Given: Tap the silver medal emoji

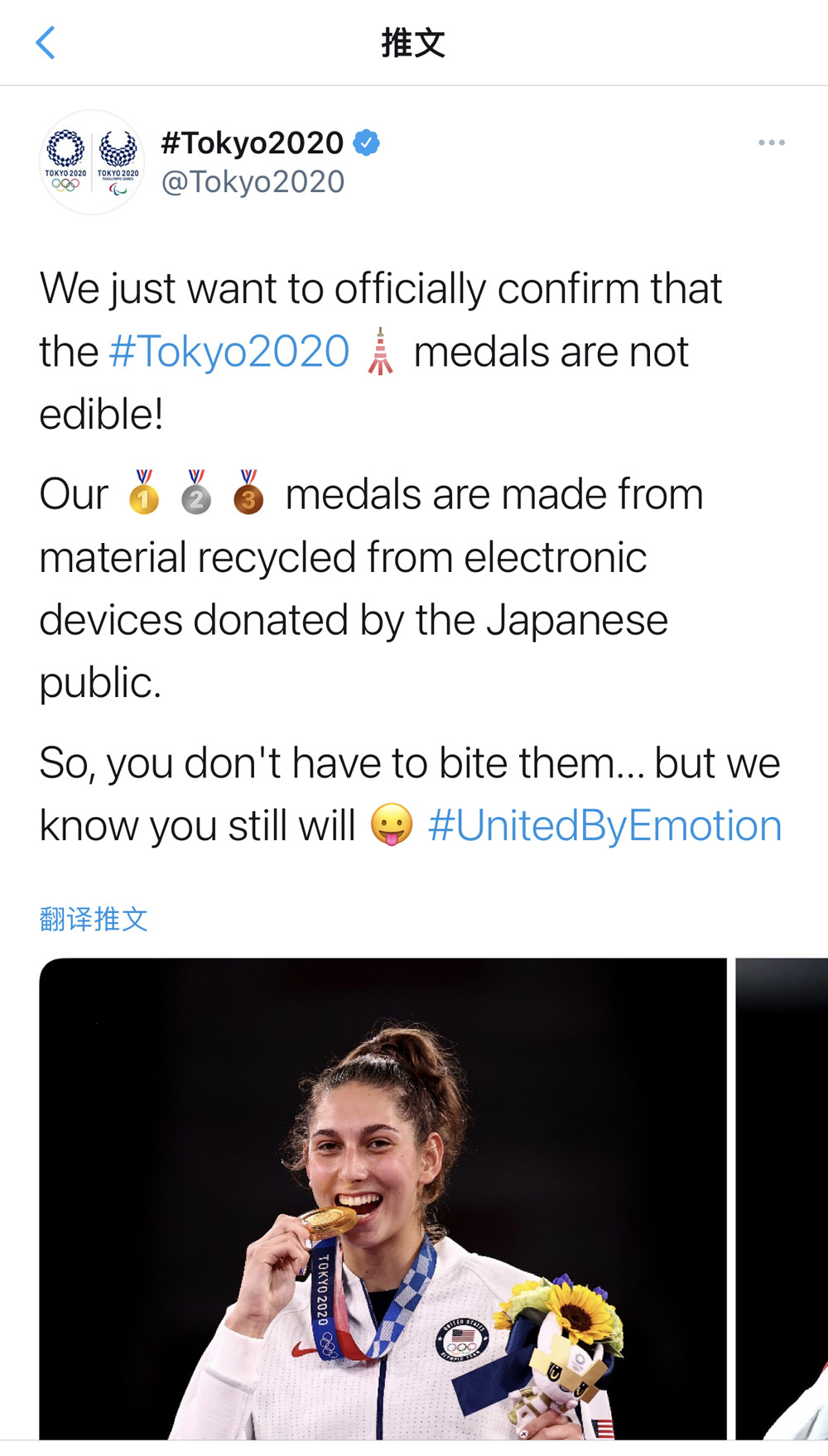Looking at the screenshot, I should [196, 493].
